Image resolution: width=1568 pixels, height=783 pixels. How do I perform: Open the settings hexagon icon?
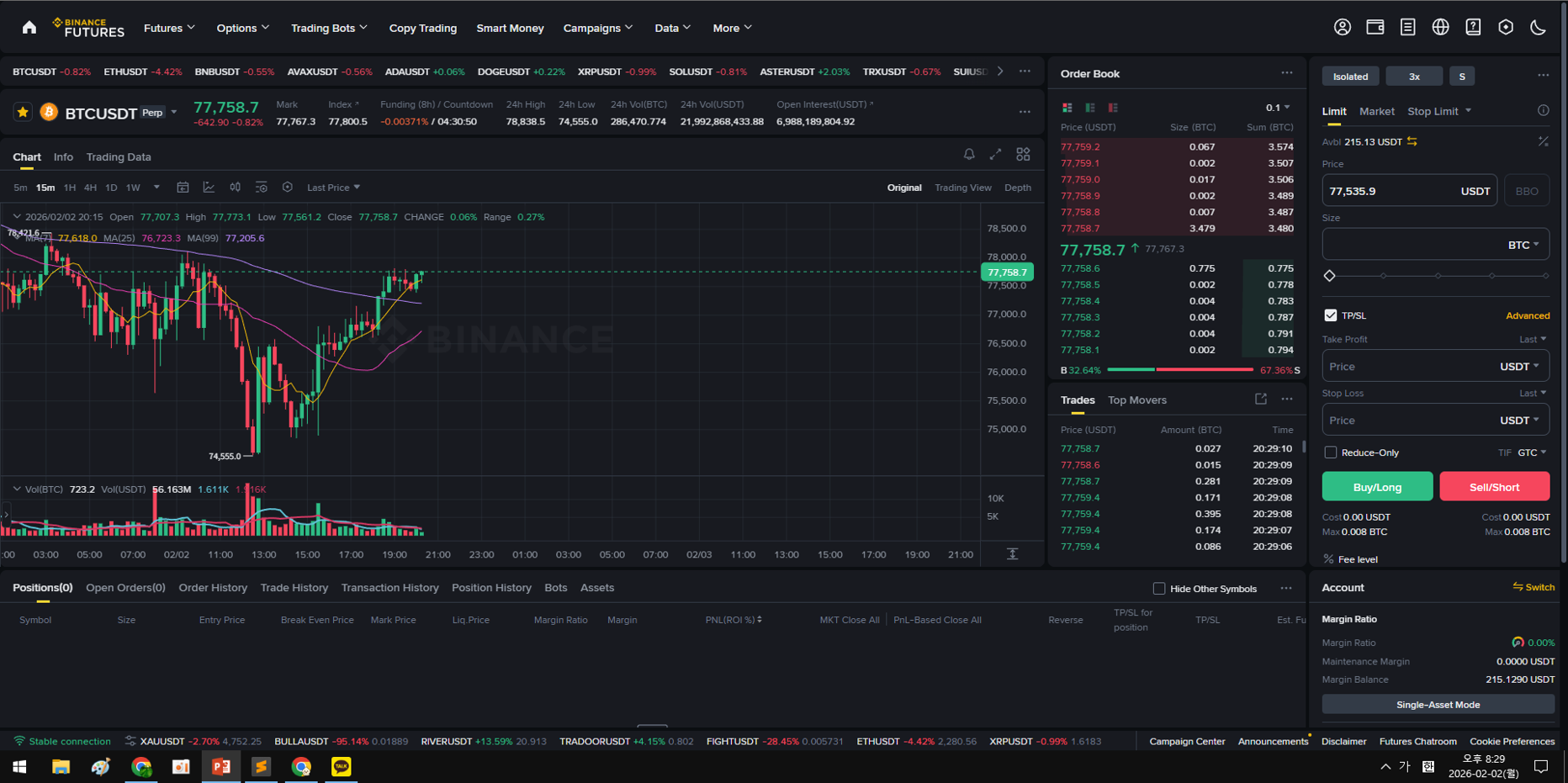[x=1506, y=28]
